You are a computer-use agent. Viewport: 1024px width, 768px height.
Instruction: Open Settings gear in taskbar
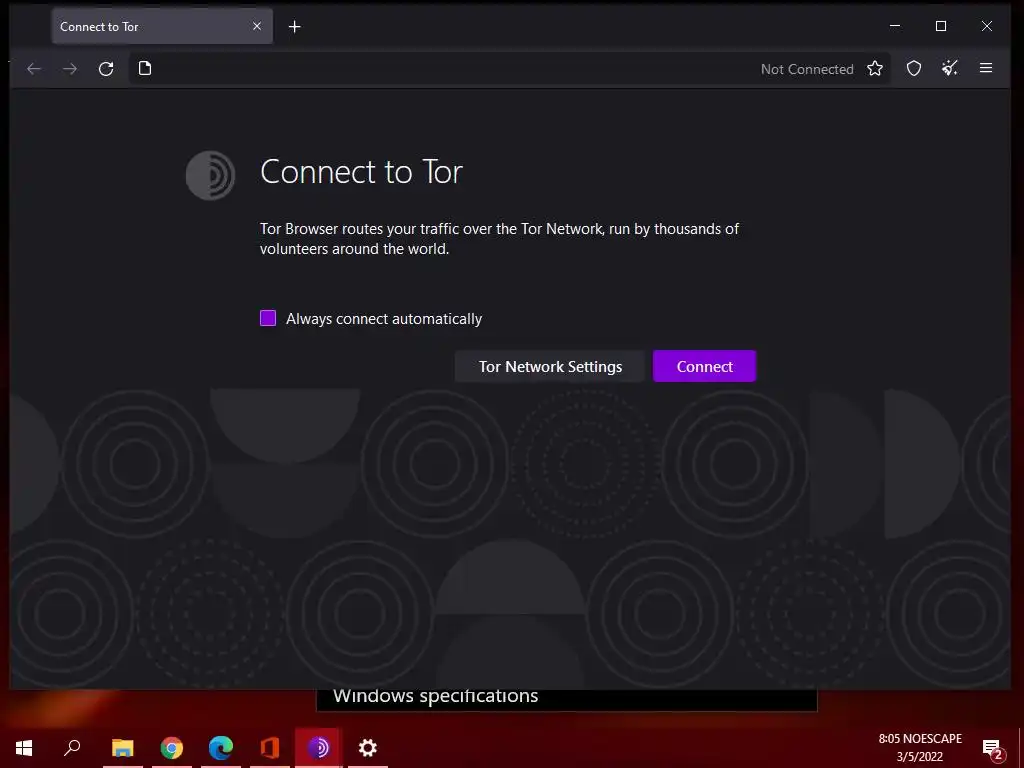tap(368, 748)
